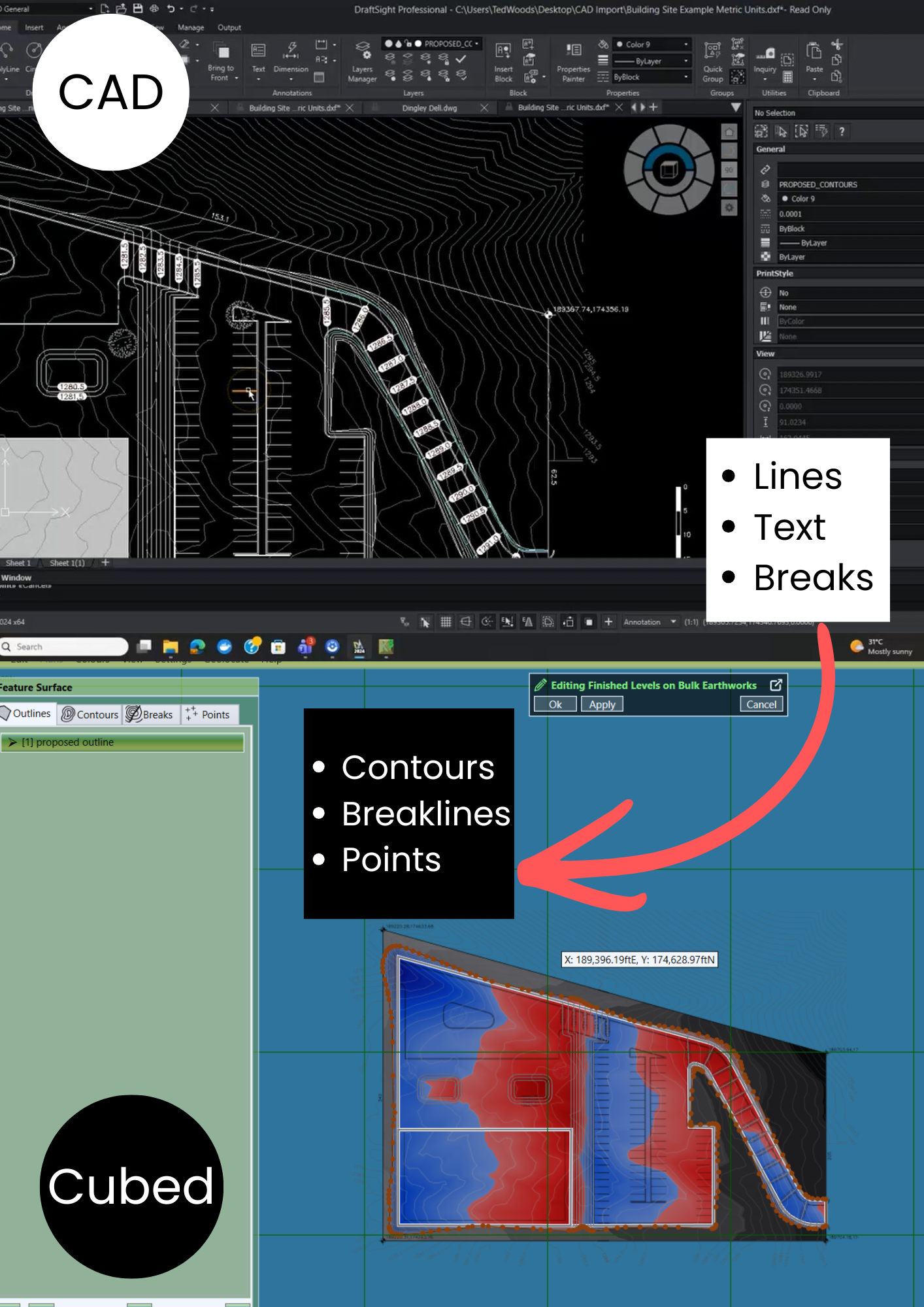Select the Dimension tool in Annotations
Image resolution: width=924 pixels, height=1307 pixels.
(x=291, y=58)
